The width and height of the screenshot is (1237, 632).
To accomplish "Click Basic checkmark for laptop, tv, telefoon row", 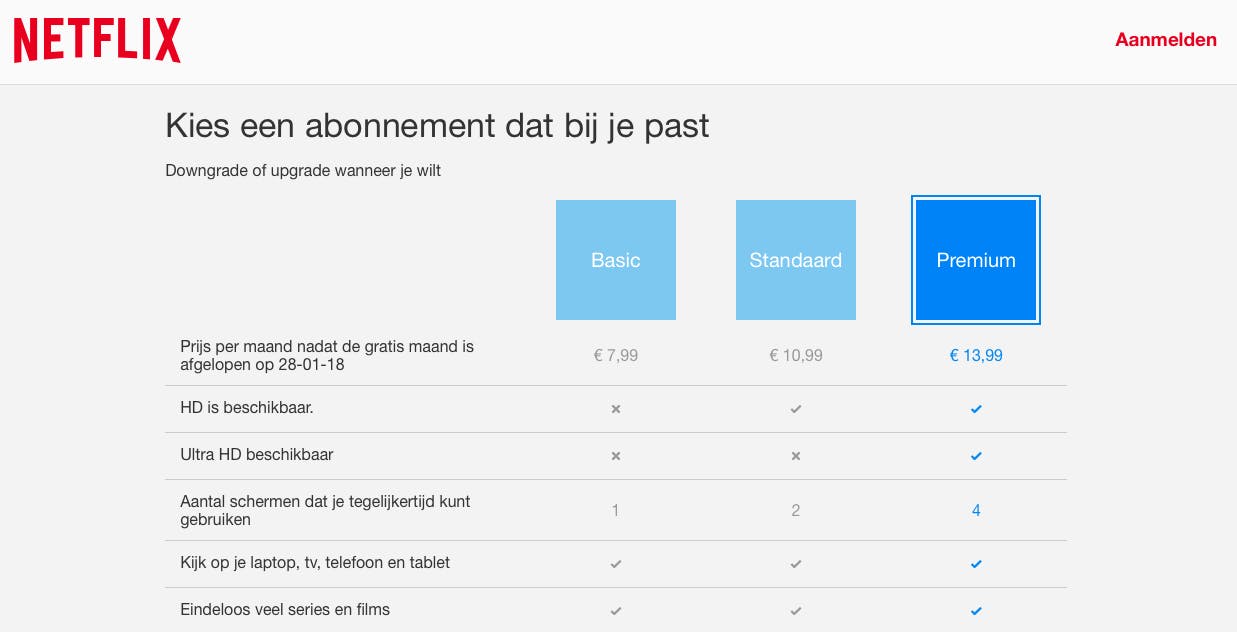I will tap(616, 564).
